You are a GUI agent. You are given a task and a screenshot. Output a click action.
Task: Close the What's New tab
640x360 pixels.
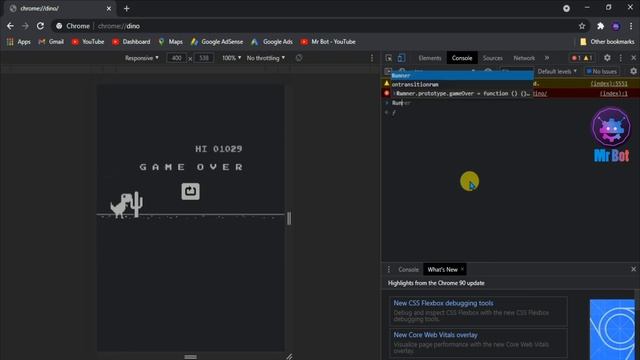click(462, 269)
